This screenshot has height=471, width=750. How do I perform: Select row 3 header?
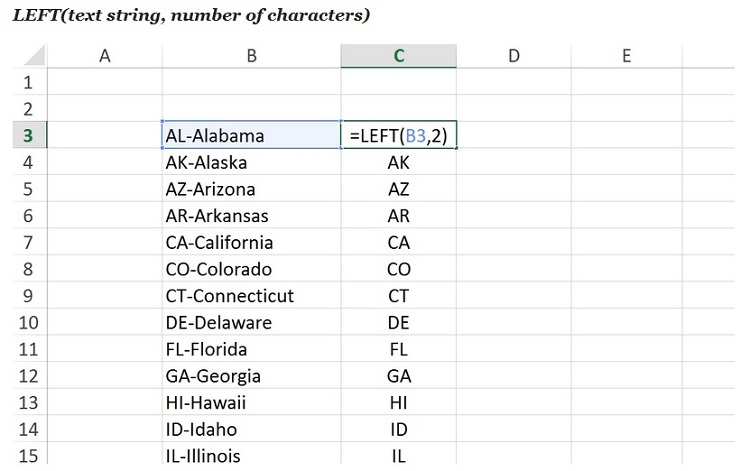coord(27,135)
